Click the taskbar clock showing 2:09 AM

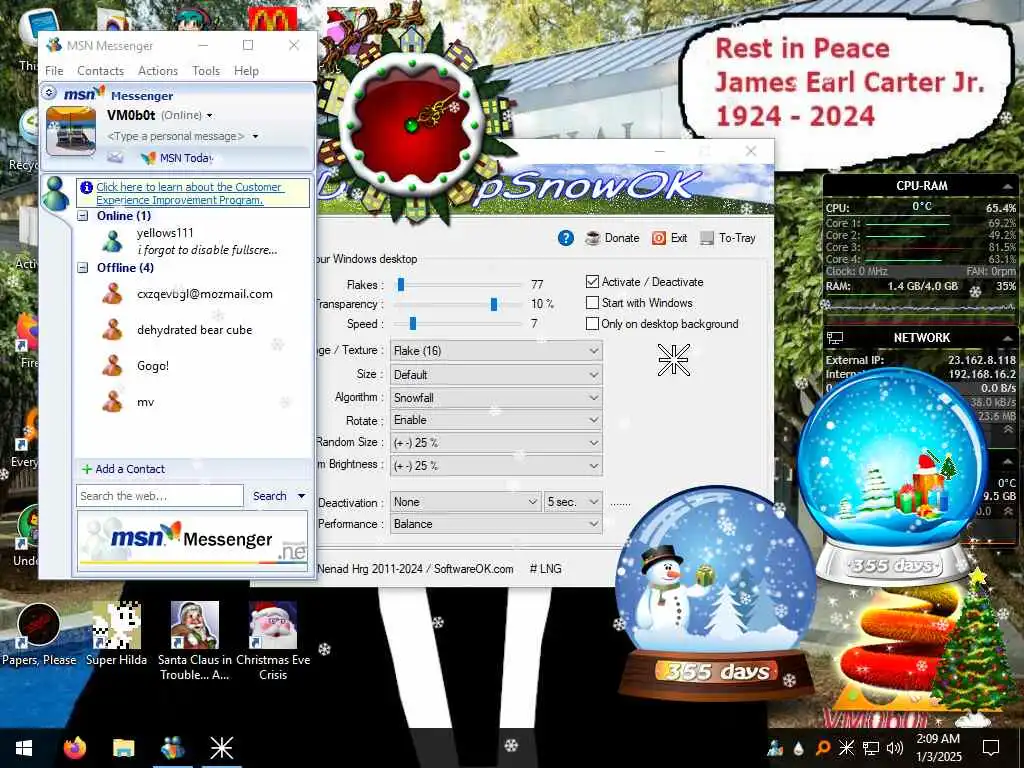939,748
